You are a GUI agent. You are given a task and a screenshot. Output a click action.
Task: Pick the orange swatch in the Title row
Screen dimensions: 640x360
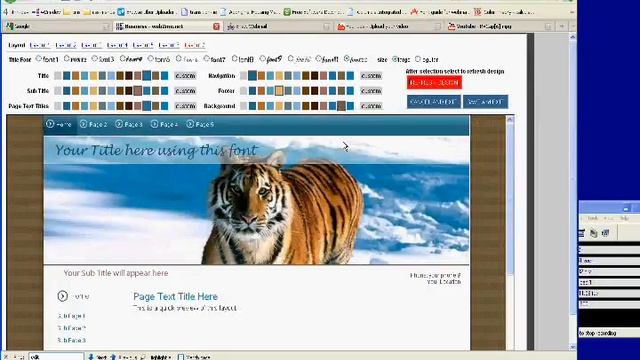point(76,76)
